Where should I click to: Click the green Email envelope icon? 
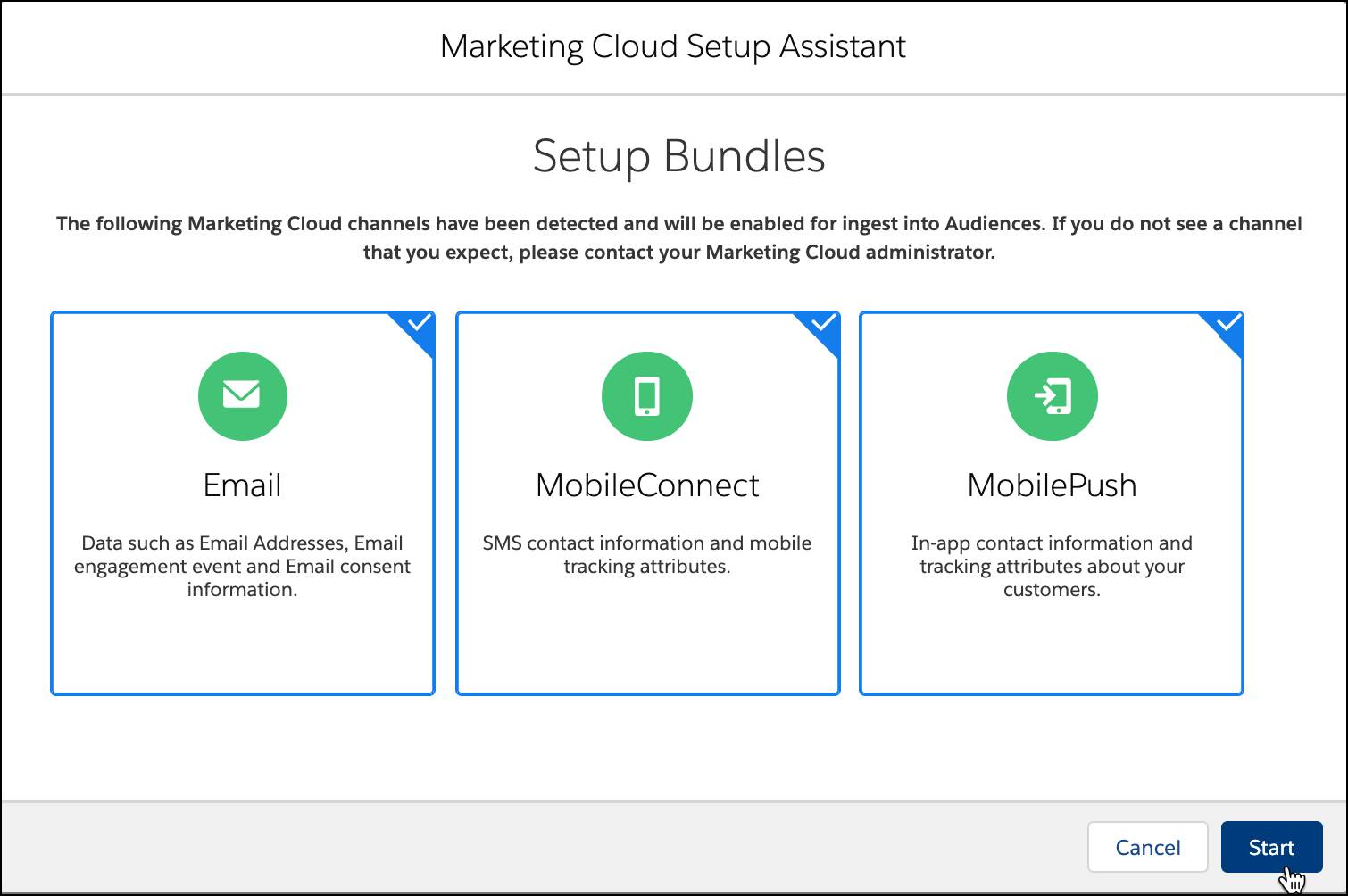[x=242, y=396]
